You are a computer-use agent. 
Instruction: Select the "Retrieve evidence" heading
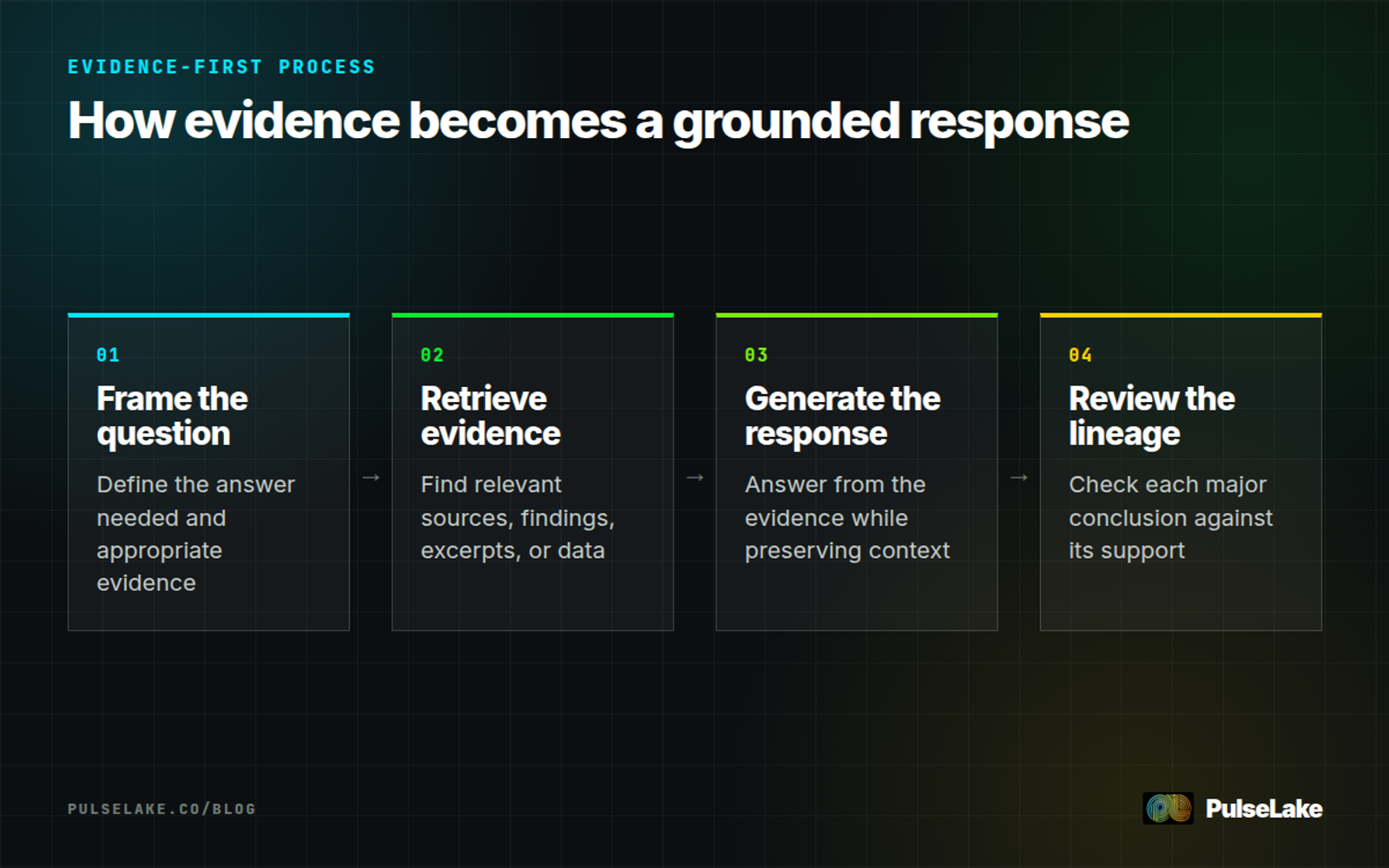490,416
